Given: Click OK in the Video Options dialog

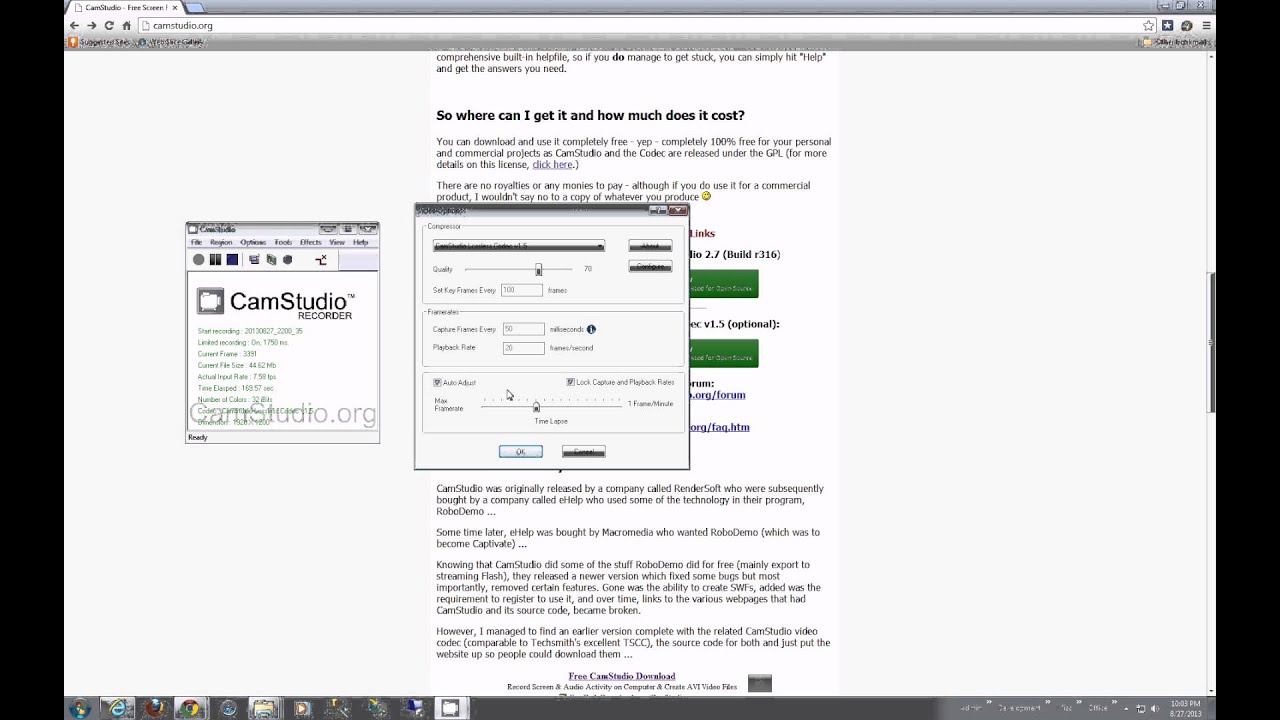Looking at the screenshot, I should point(520,452).
